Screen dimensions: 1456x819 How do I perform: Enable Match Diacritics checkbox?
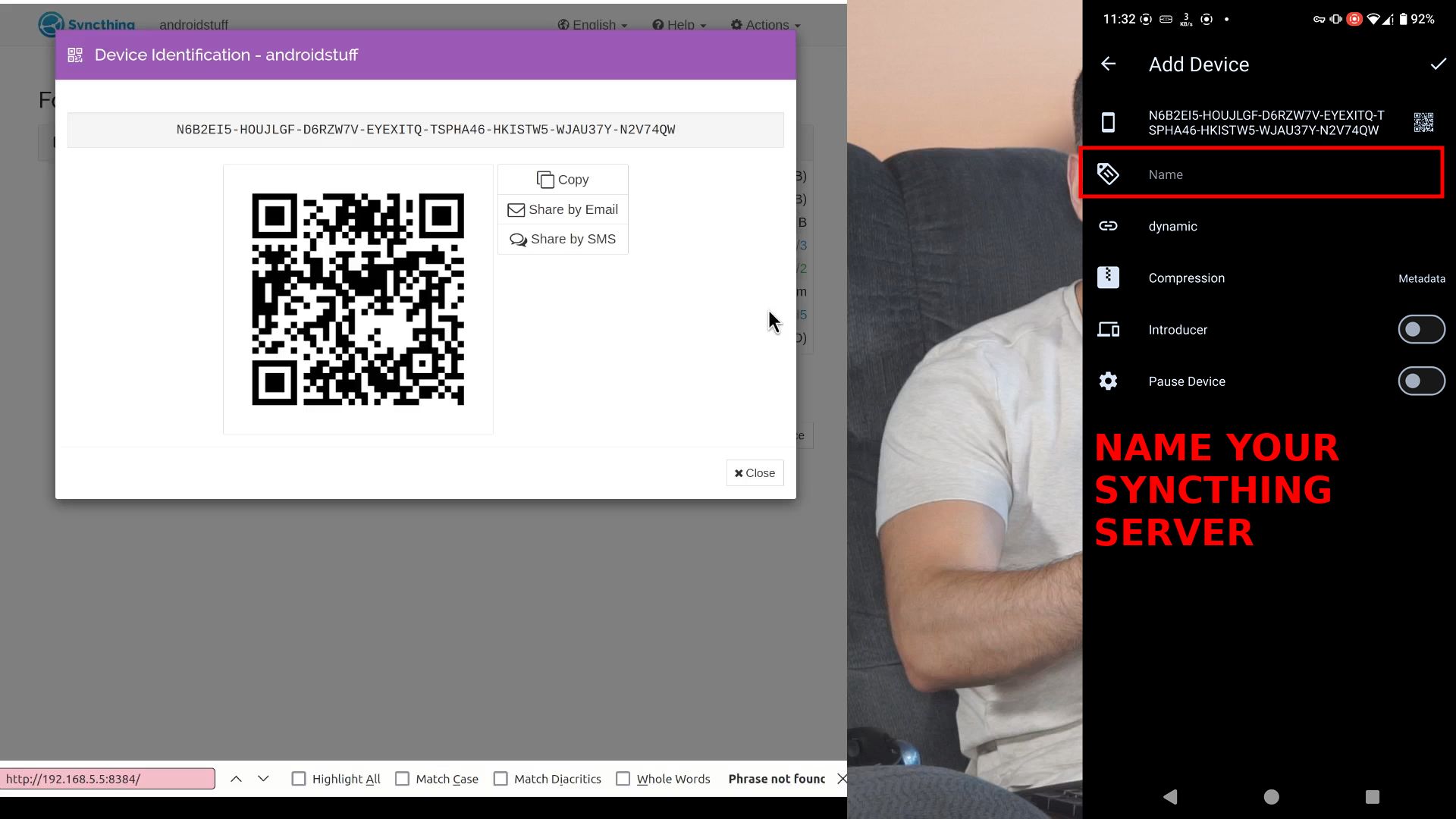click(500, 779)
